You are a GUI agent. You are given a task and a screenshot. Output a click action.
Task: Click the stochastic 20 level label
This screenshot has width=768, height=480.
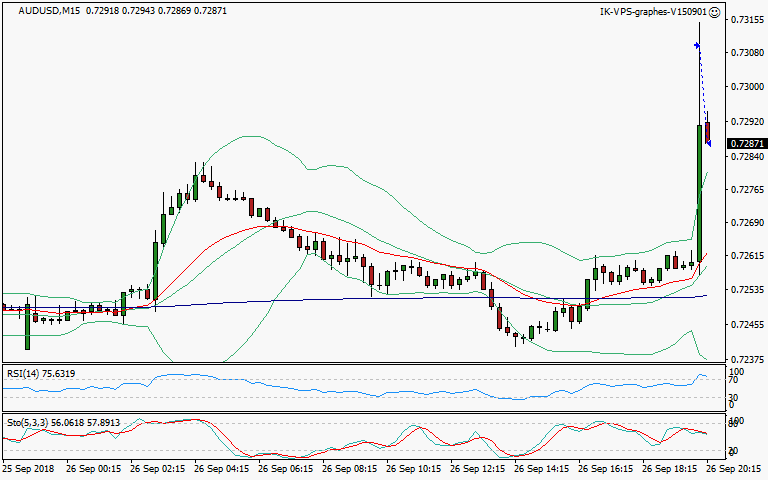[x=733, y=451]
